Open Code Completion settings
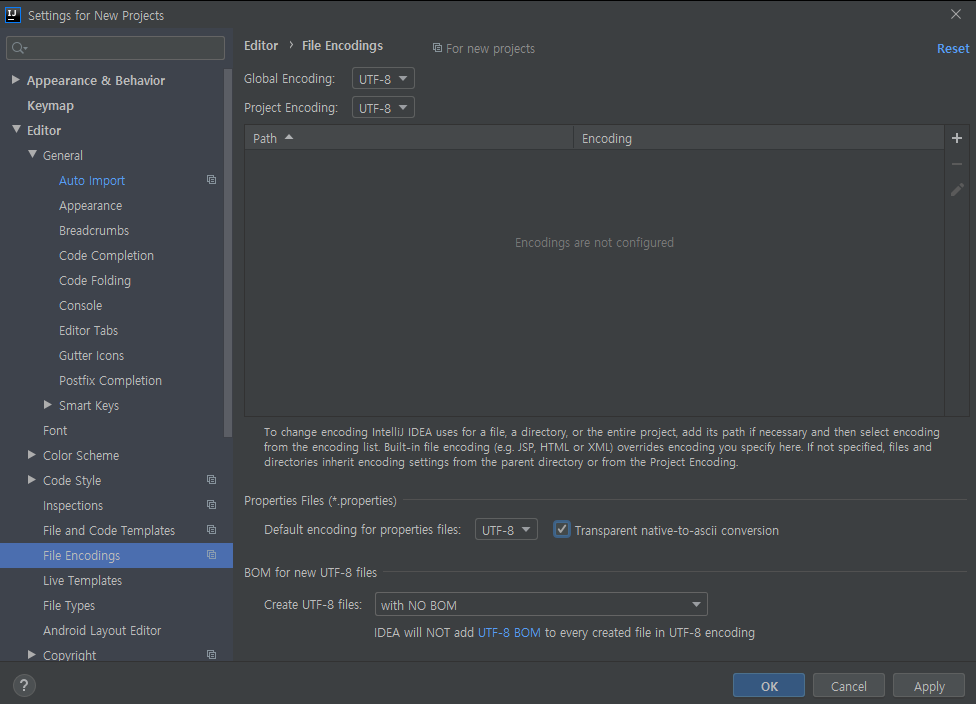Screen dimensions: 976x704 coord(106,256)
